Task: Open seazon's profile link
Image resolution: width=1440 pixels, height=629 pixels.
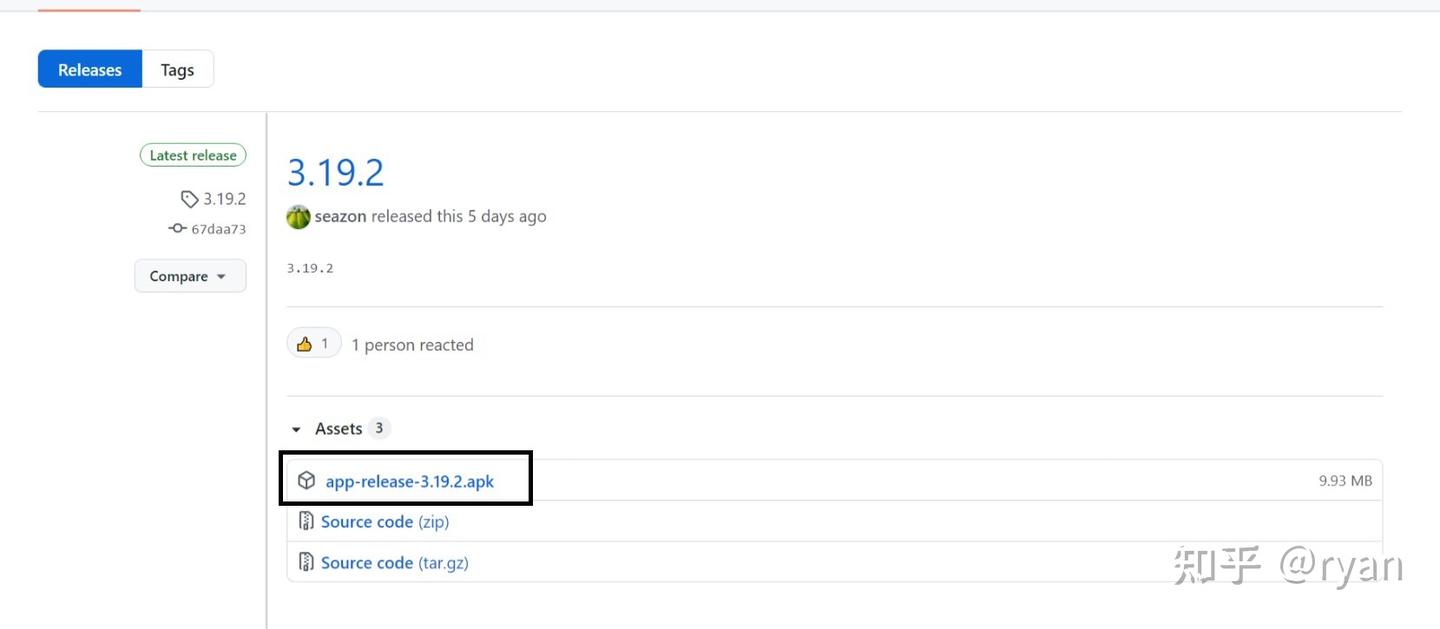Action: tap(340, 216)
